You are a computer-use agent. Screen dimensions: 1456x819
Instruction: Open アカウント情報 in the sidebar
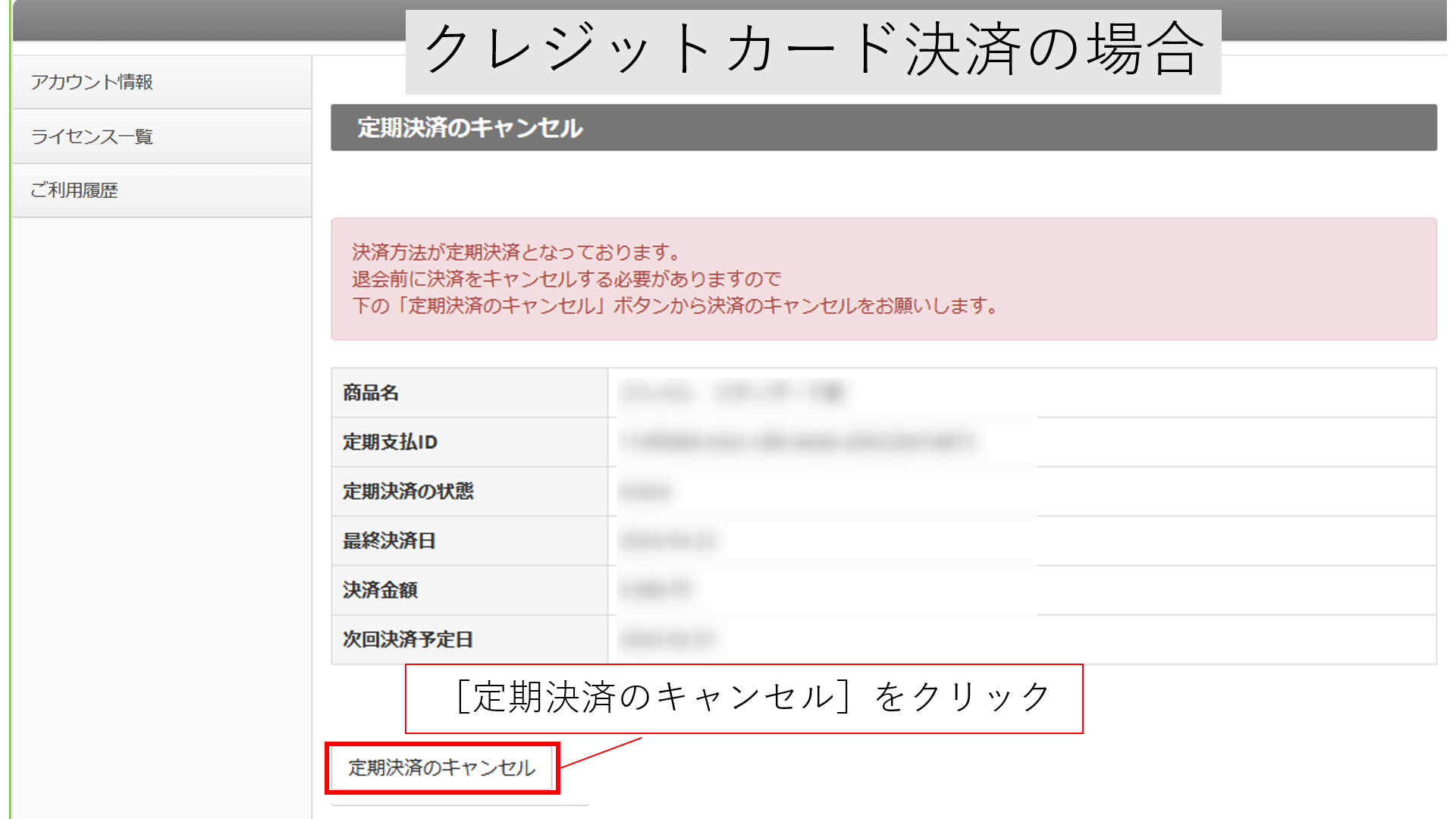[92, 82]
